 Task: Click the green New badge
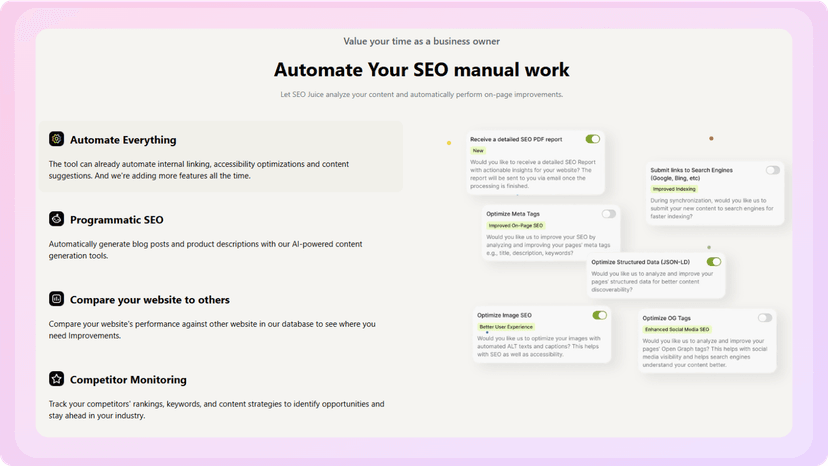(x=478, y=151)
